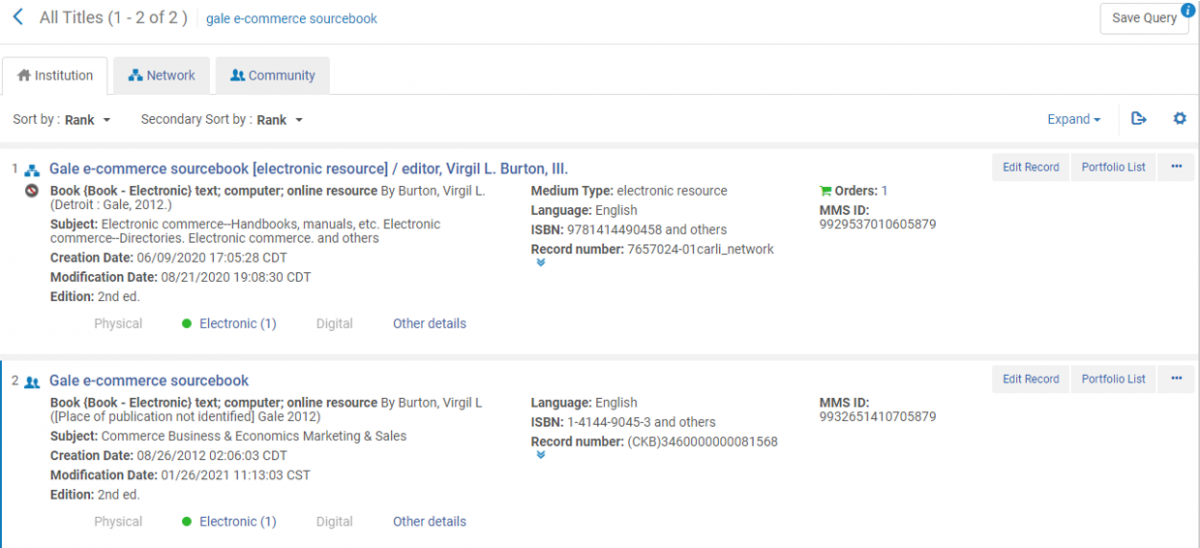Open the Expand dropdown menu

[x=1074, y=119]
